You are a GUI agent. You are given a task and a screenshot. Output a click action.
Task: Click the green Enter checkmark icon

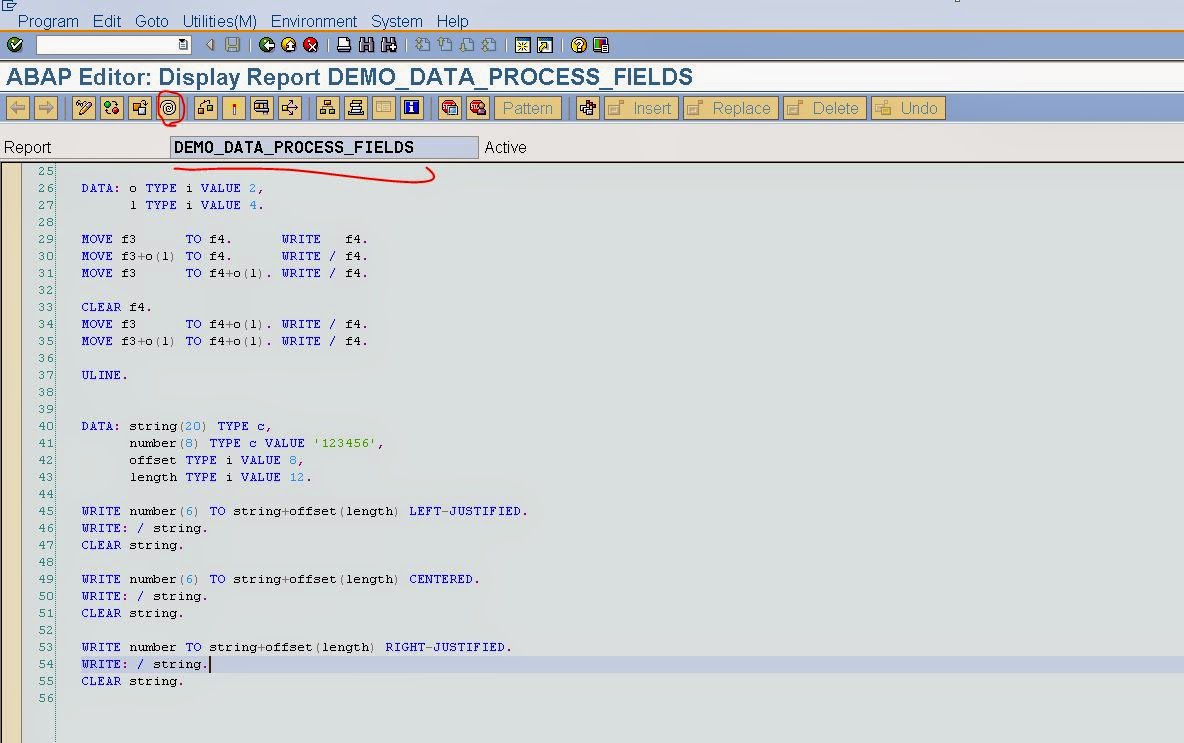[x=14, y=44]
